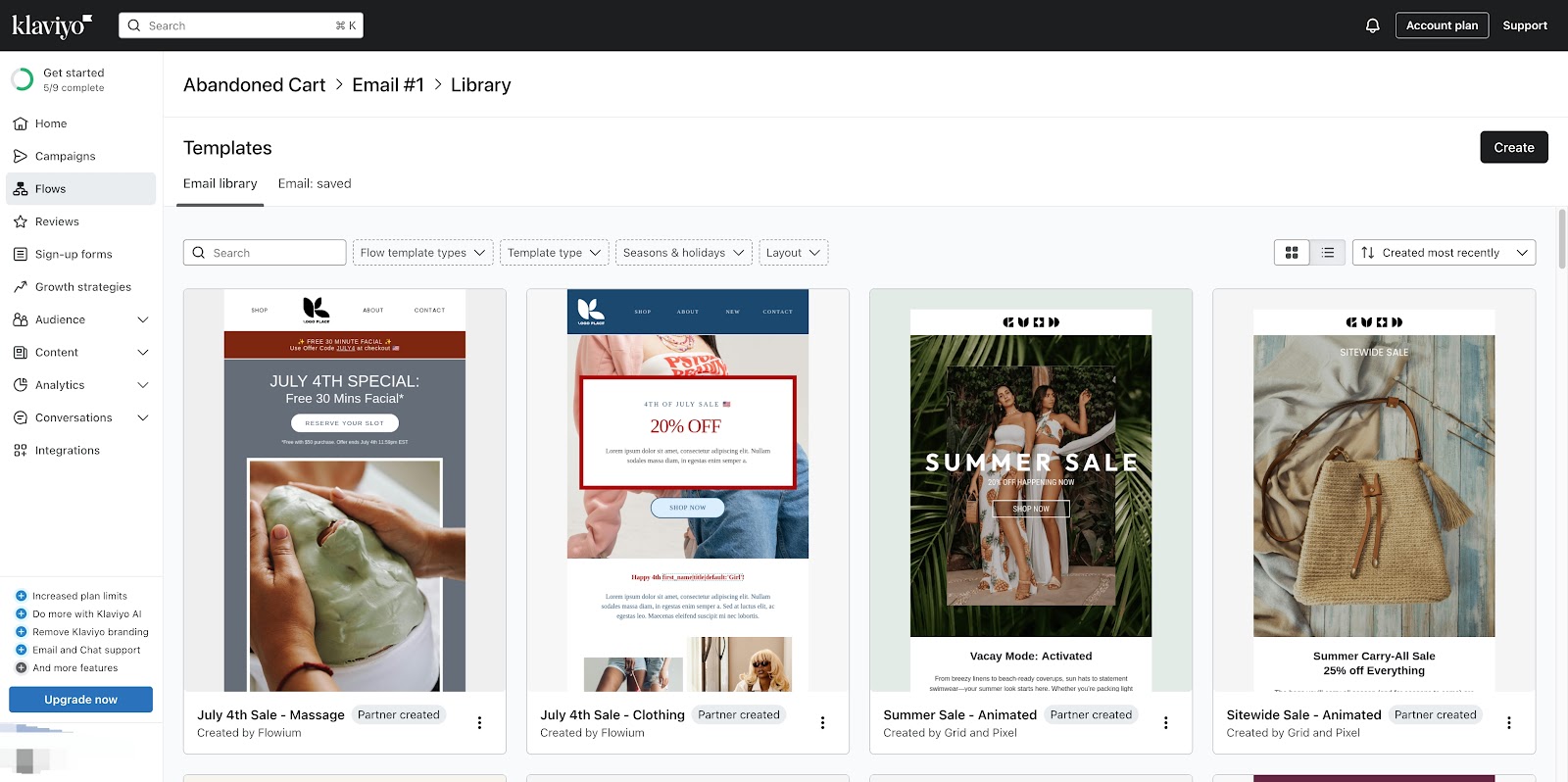Screen dimensions: 1568x782
Task: Open options for July 4th Sale - Clothing
Action: point(822,723)
